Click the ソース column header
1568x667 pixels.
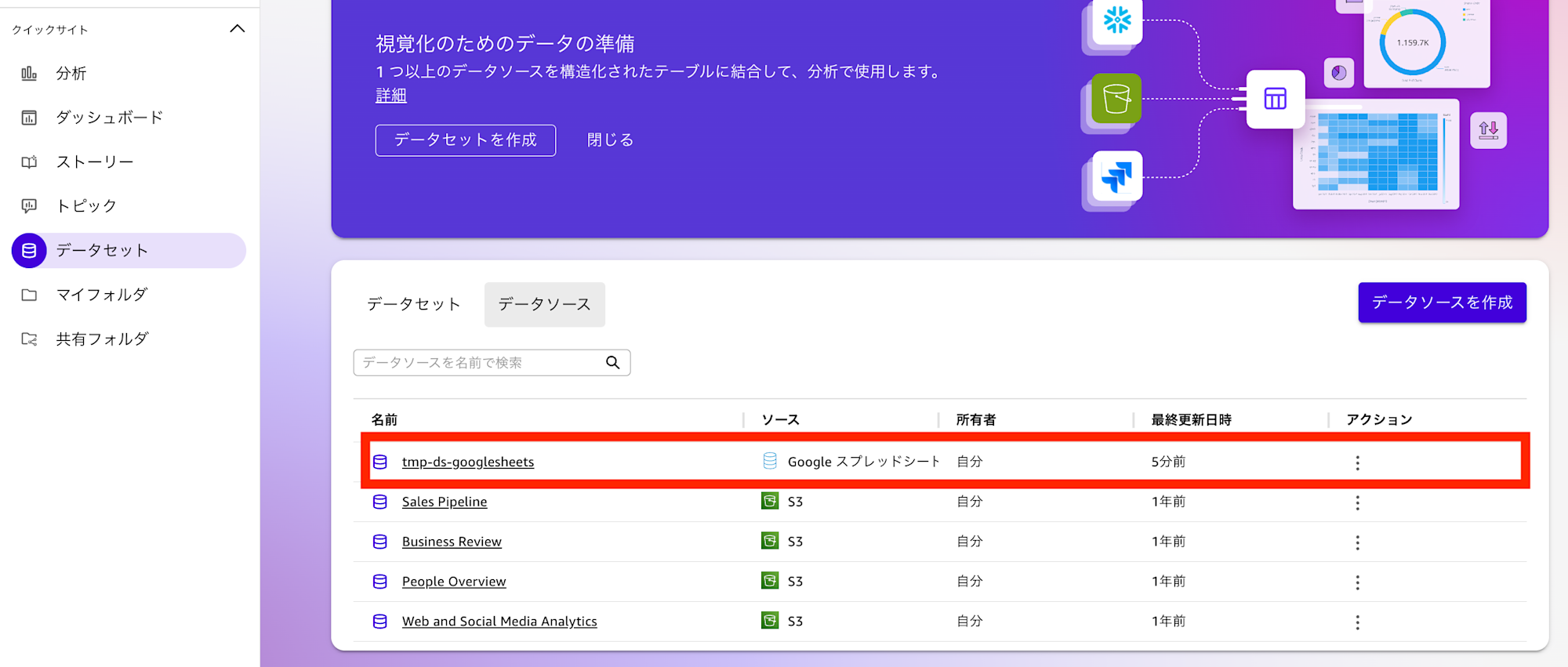781,420
